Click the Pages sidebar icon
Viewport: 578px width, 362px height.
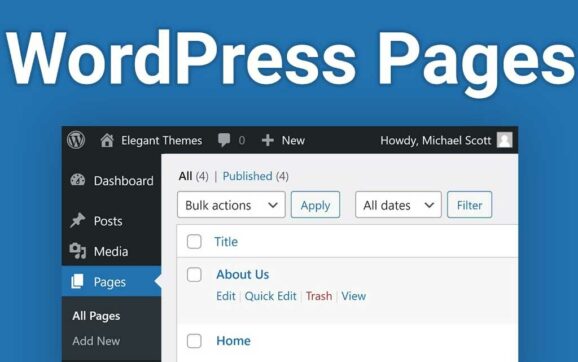coord(77,281)
